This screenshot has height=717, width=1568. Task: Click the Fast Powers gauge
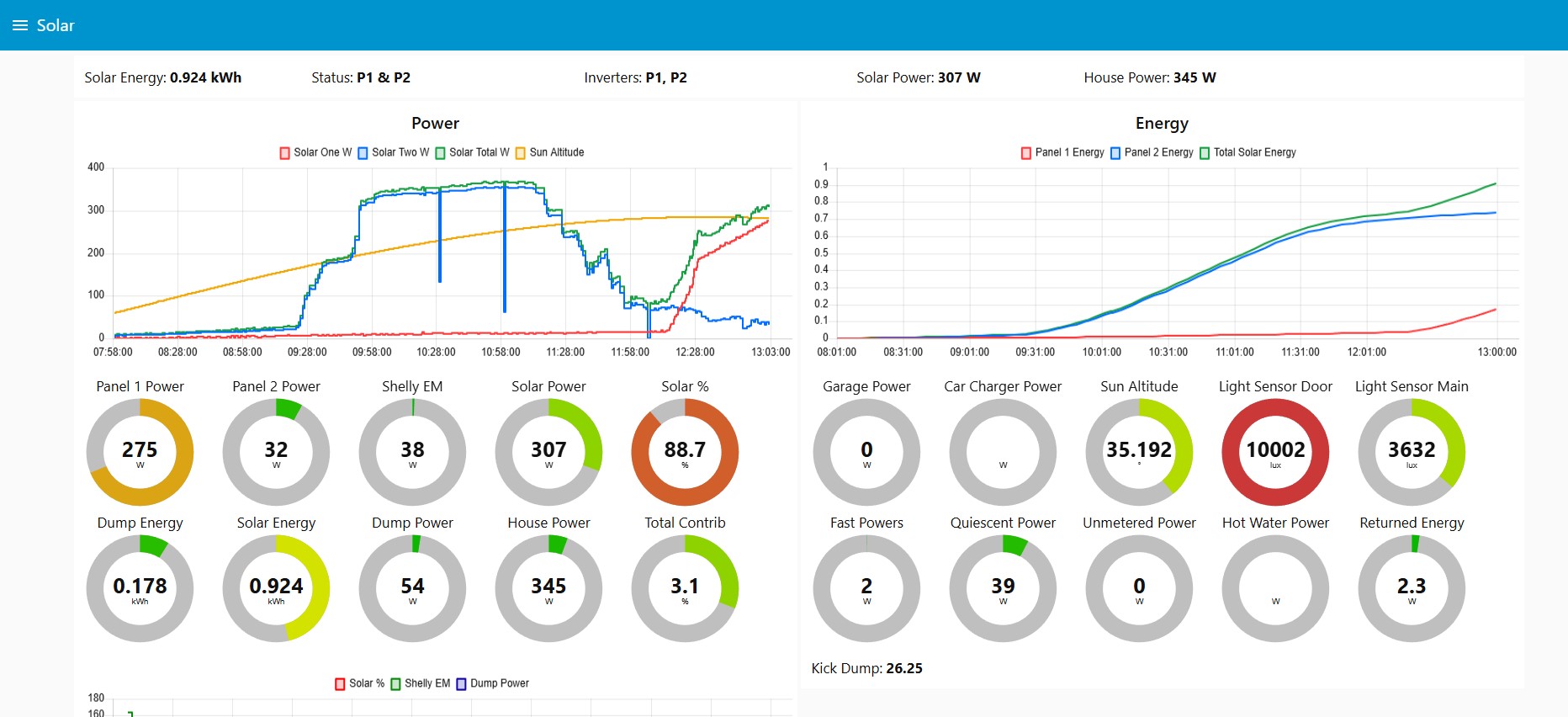click(866, 588)
